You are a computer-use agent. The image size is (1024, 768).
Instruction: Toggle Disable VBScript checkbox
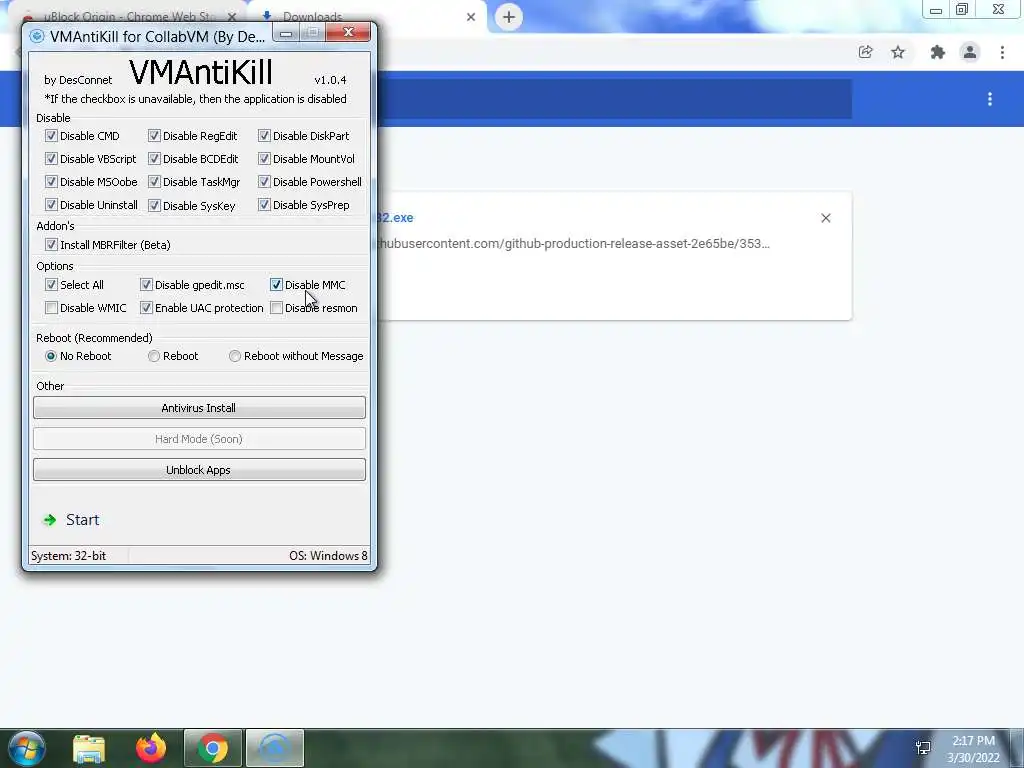[x=51, y=159]
